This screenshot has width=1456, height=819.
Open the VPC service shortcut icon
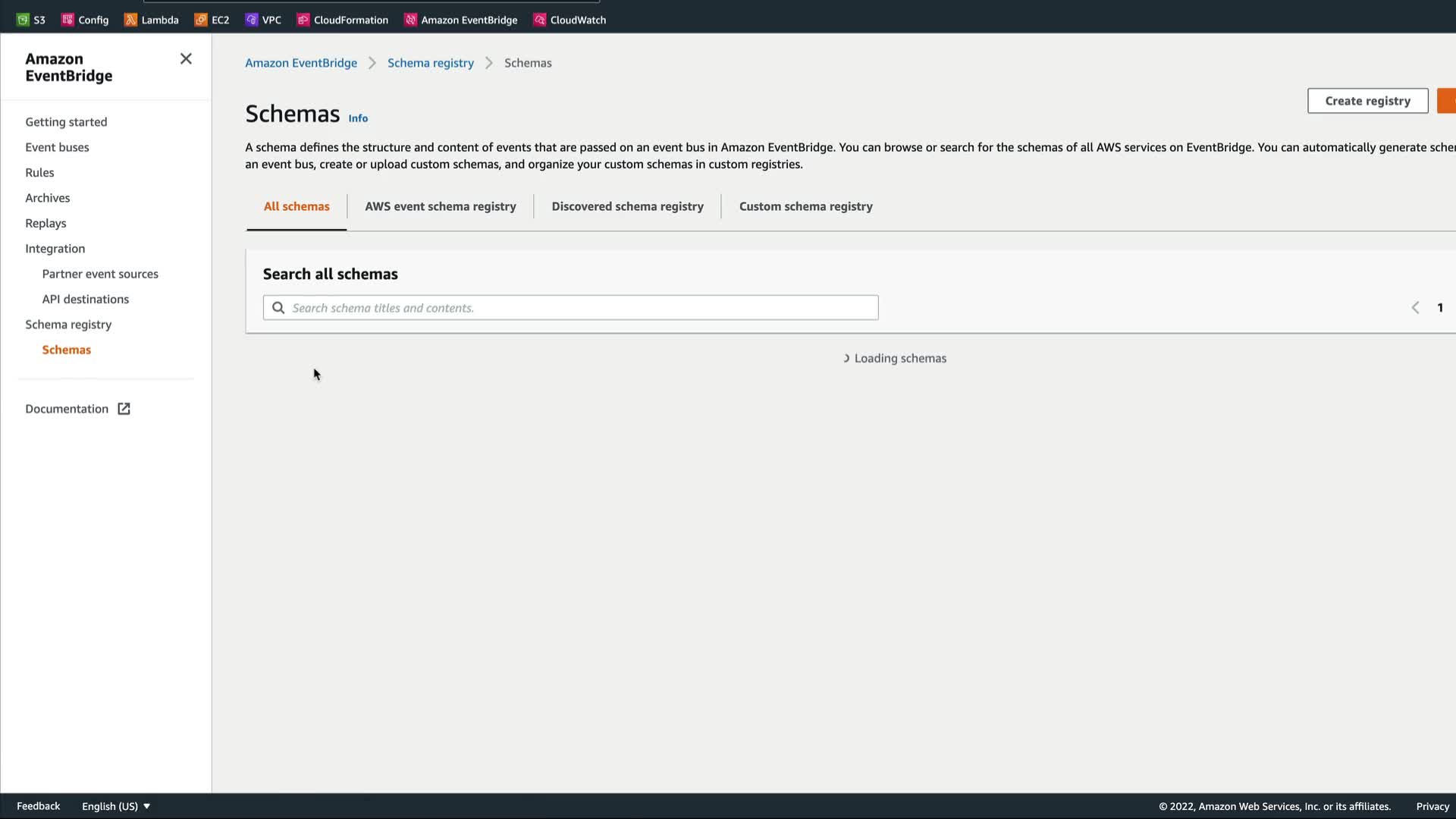(252, 20)
